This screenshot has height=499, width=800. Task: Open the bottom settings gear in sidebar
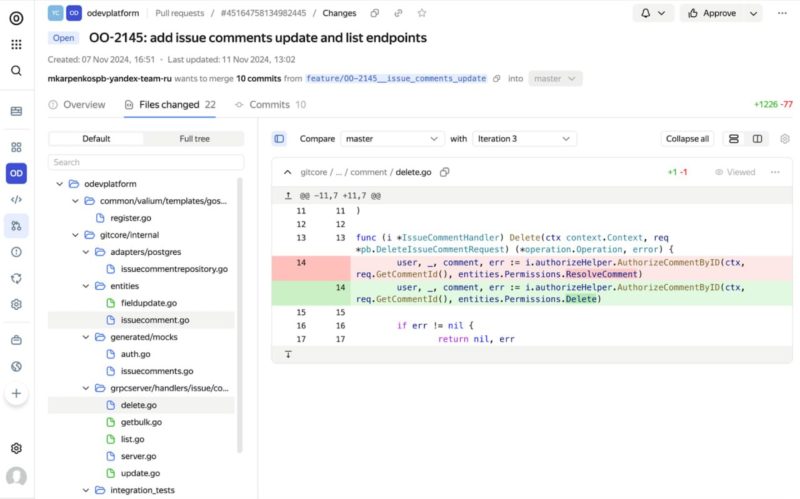[16, 448]
